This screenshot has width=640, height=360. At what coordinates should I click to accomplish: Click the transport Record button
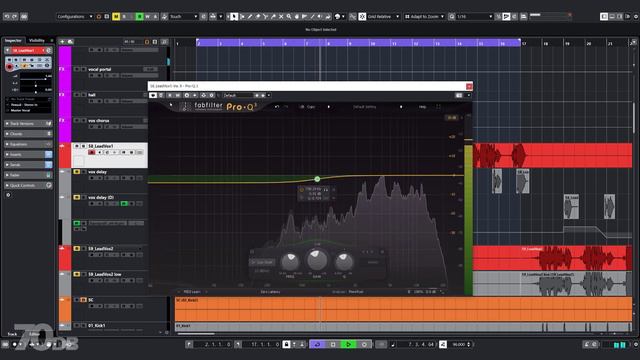pos(364,344)
